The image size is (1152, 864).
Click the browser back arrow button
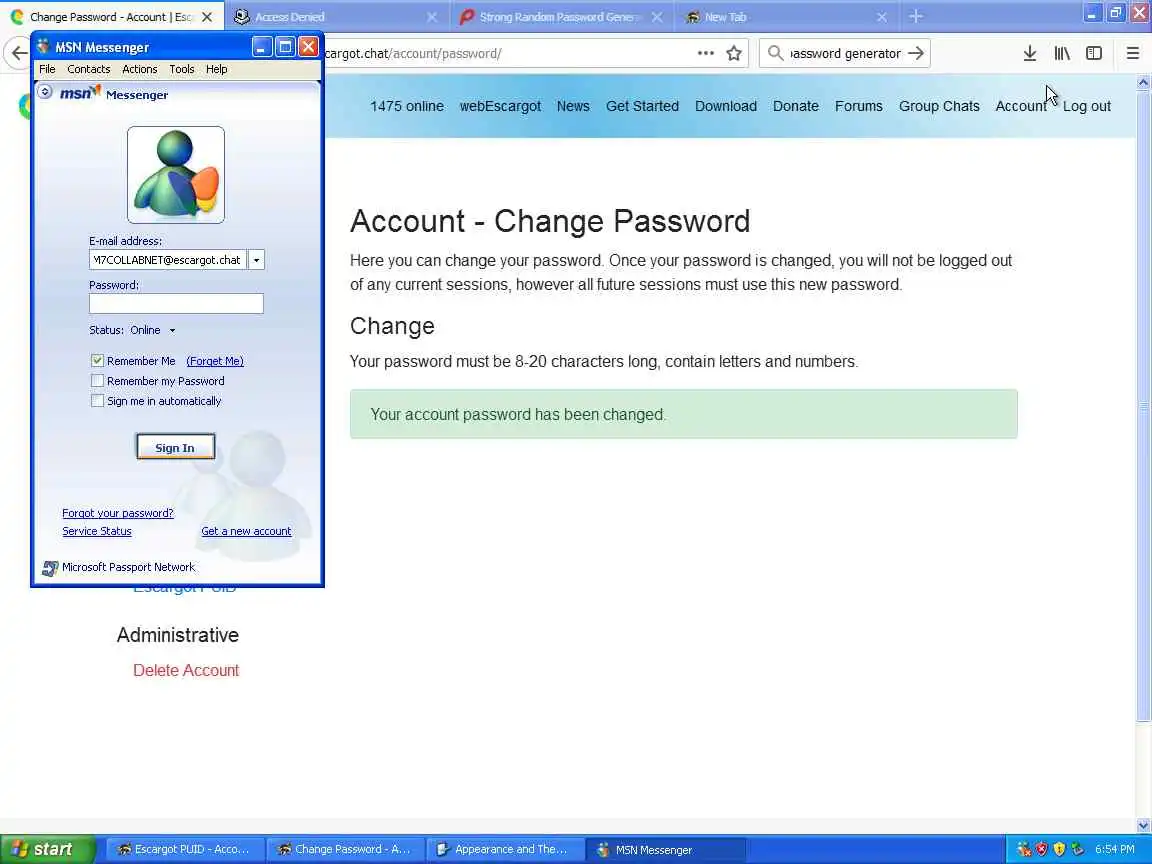18,53
